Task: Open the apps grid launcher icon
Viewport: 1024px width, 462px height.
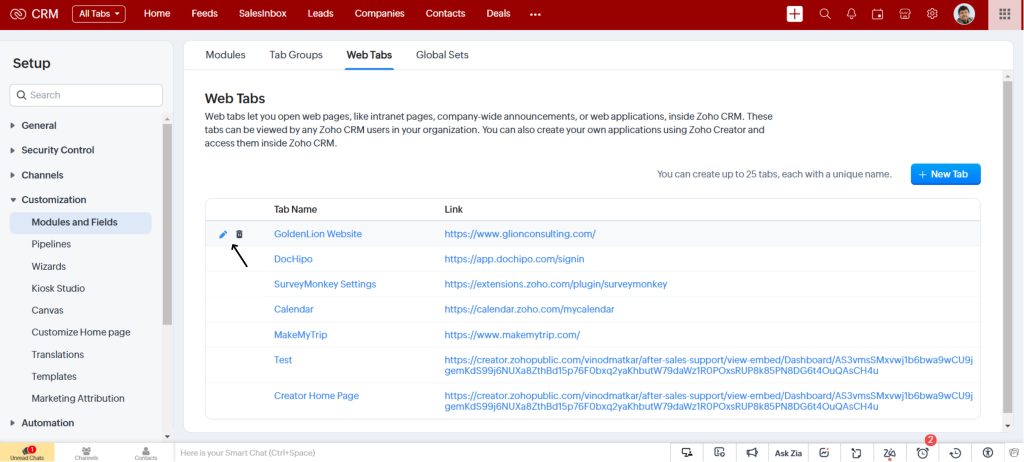Action: [x=1005, y=14]
